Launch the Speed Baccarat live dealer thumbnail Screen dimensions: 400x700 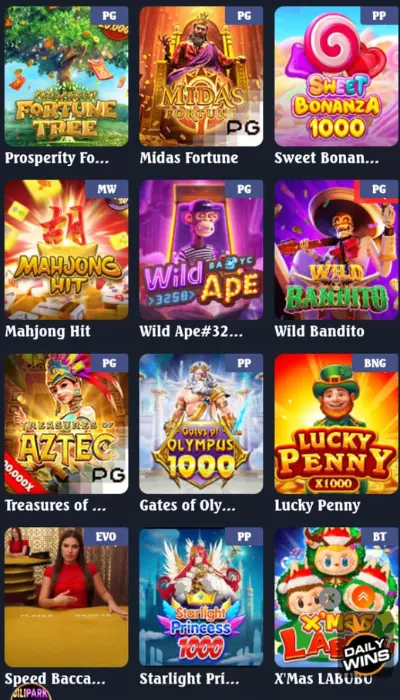pyautogui.click(x=67, y=597)
